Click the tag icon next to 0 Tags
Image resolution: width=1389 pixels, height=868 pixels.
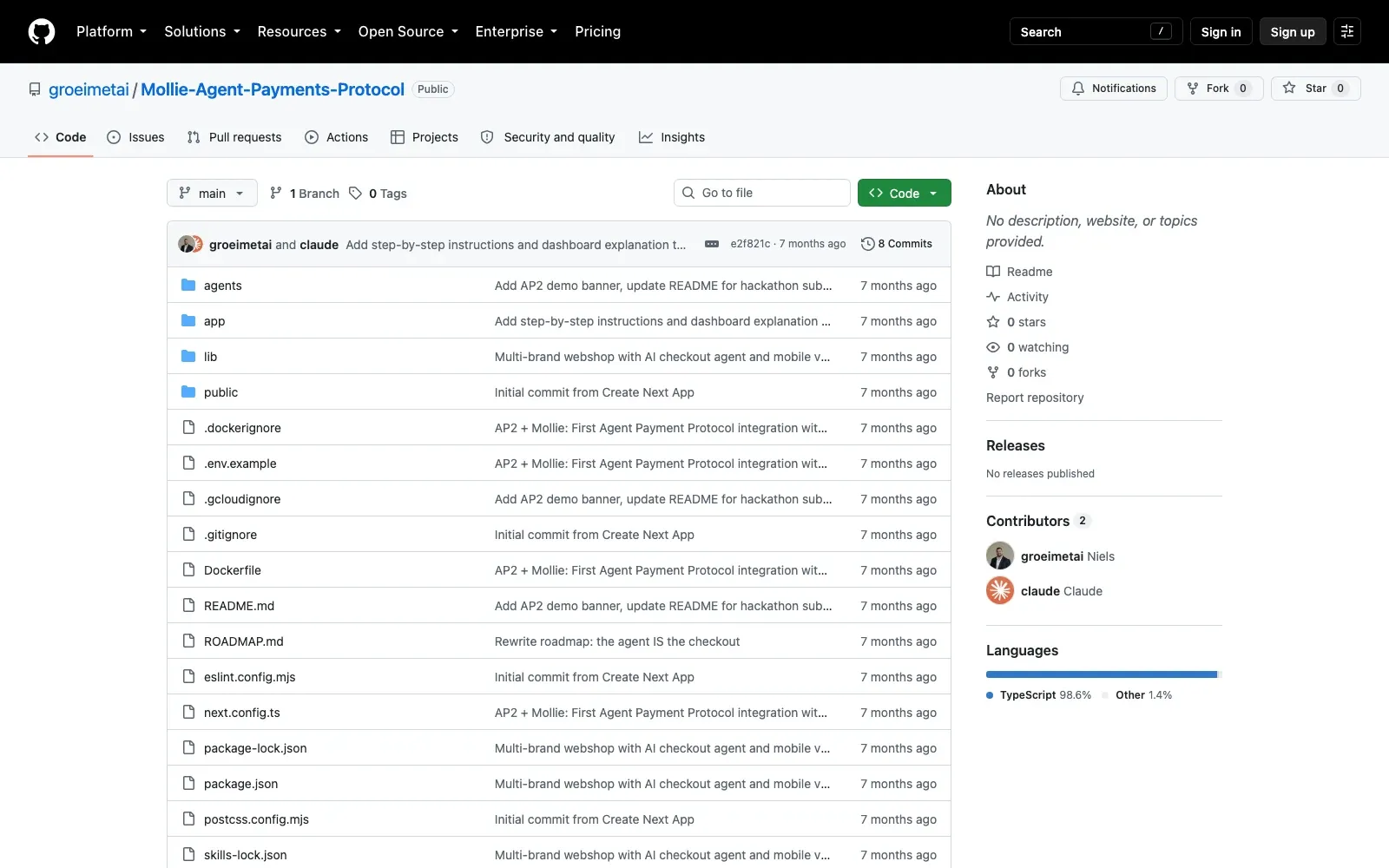pyautogui.click(x=356, y=193)
